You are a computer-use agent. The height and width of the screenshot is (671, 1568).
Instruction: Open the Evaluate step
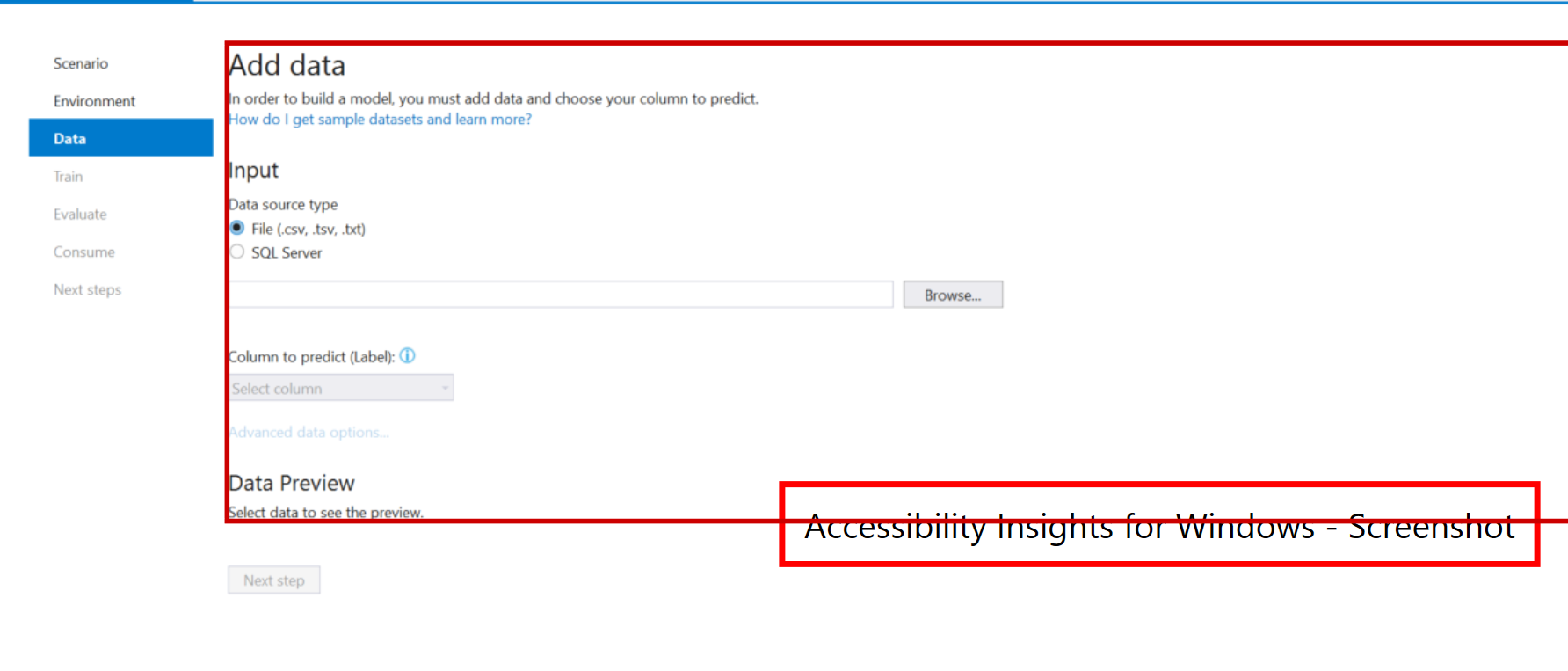click(x=80, y=214)
